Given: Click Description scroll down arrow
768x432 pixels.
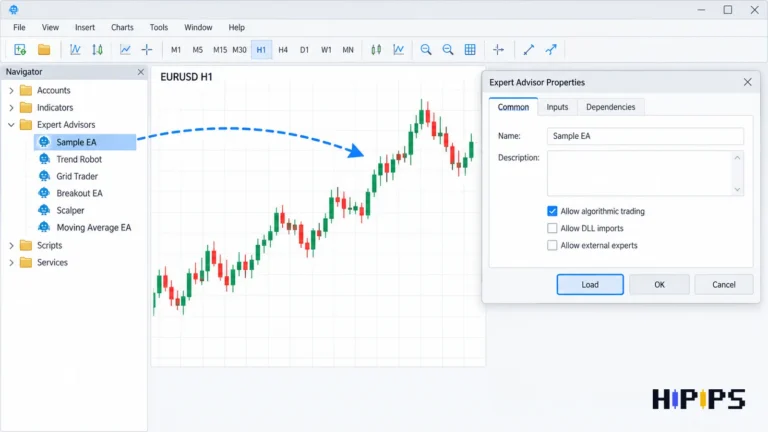Looking at the screenshot, I should coord(737,190).
